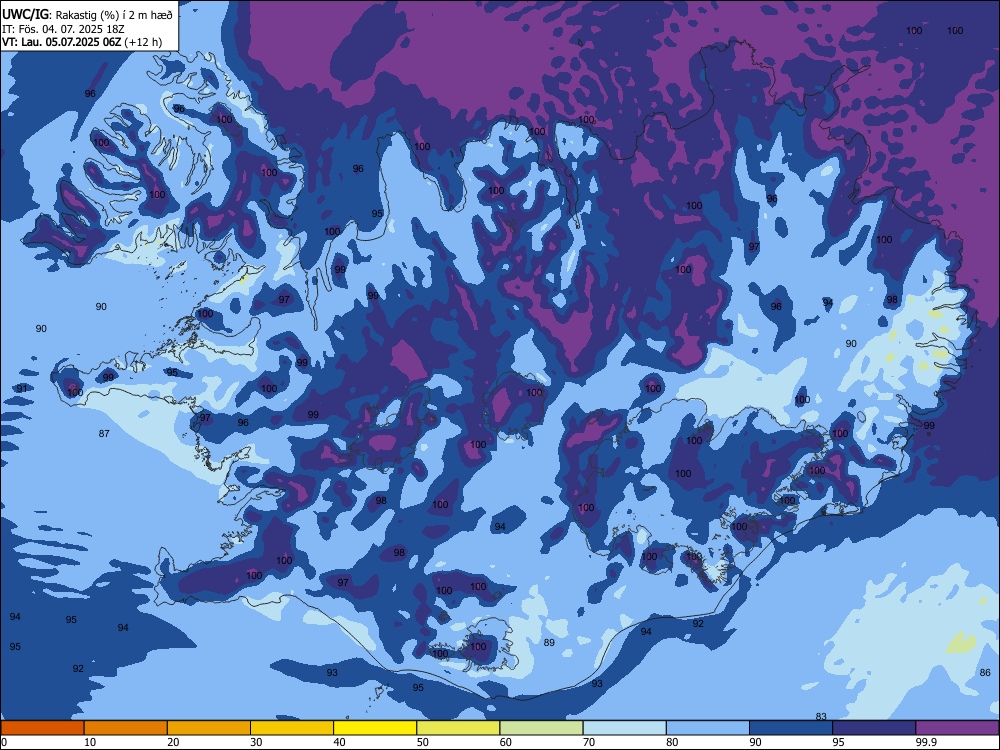Click the legend scale label '99.9'
The height and width of the screenshot is (750, 1000).
[x=926, y=742]
